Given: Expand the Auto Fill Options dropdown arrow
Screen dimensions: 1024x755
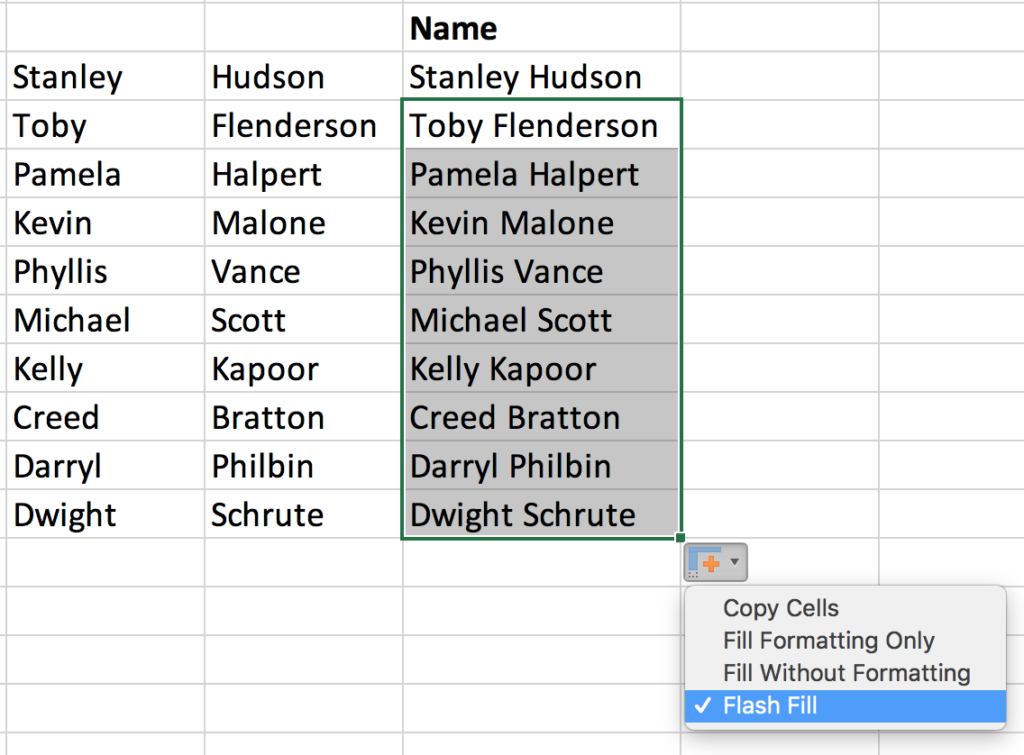Looking at the screenshot, I should pyautogui.click(x=735, y=562).
